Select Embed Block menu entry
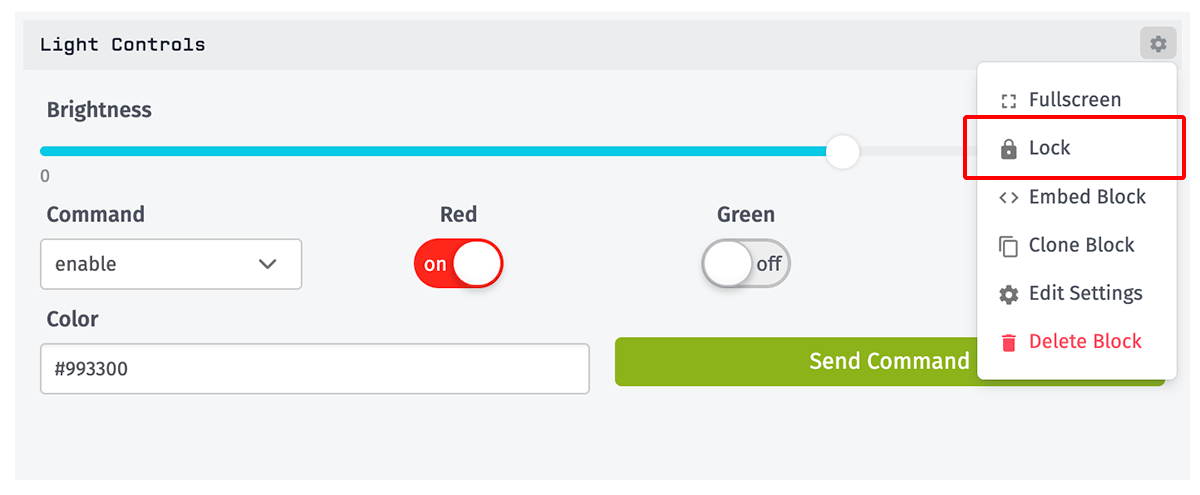1200x495 pixels. coord(1075,197)
